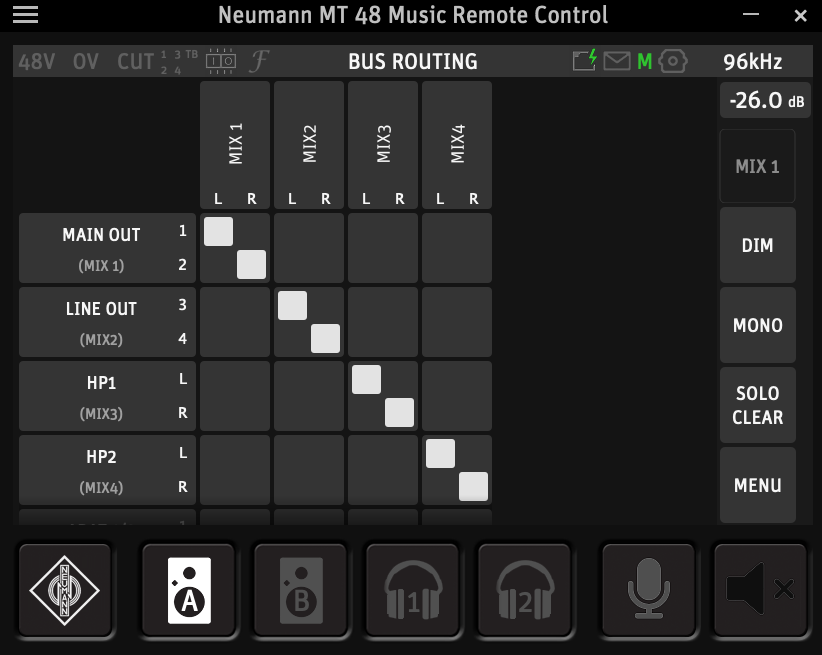Viewport: 822px width, 655px height.
Task: Toggle MIX3 R to HP1 R routing
Action: coord(399,412)
